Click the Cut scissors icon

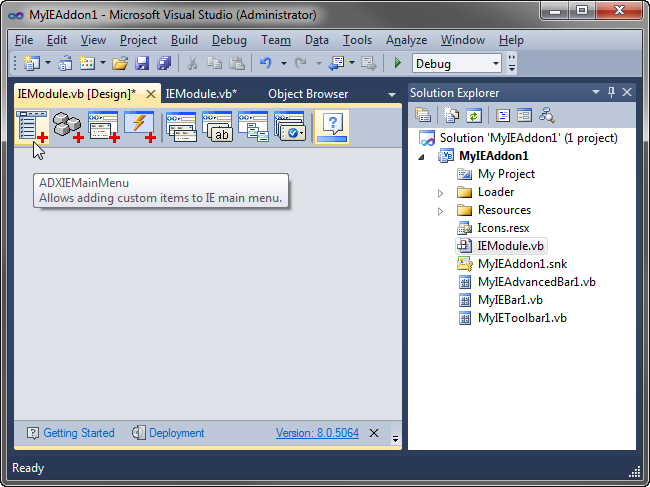(192, 63)
